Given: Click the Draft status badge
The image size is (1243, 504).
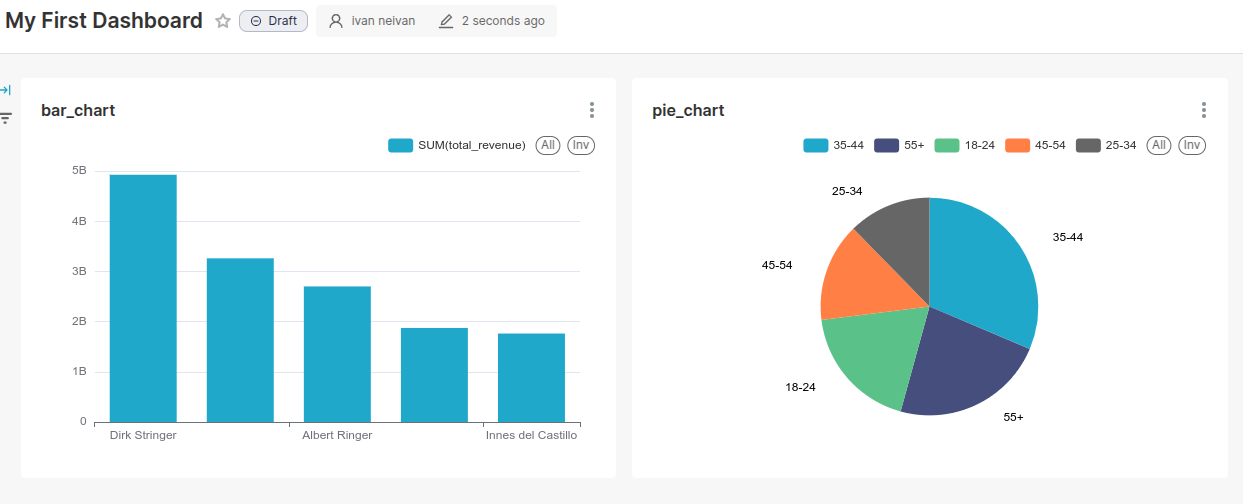Looking at the screenshot, I should pyautogui.click(x=273, y=21).
